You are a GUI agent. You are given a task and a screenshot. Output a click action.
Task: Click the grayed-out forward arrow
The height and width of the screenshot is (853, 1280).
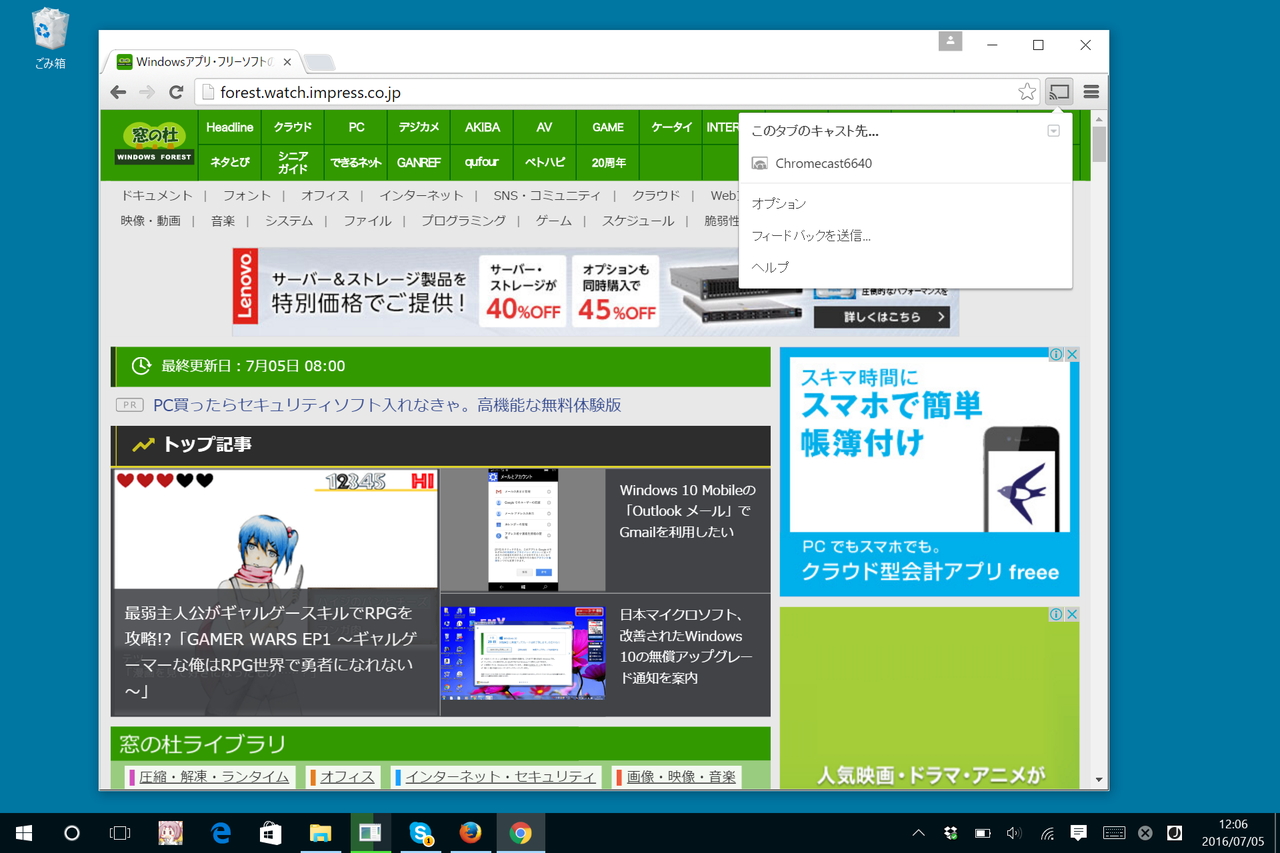pyautogui.click(x=147, y=91)
